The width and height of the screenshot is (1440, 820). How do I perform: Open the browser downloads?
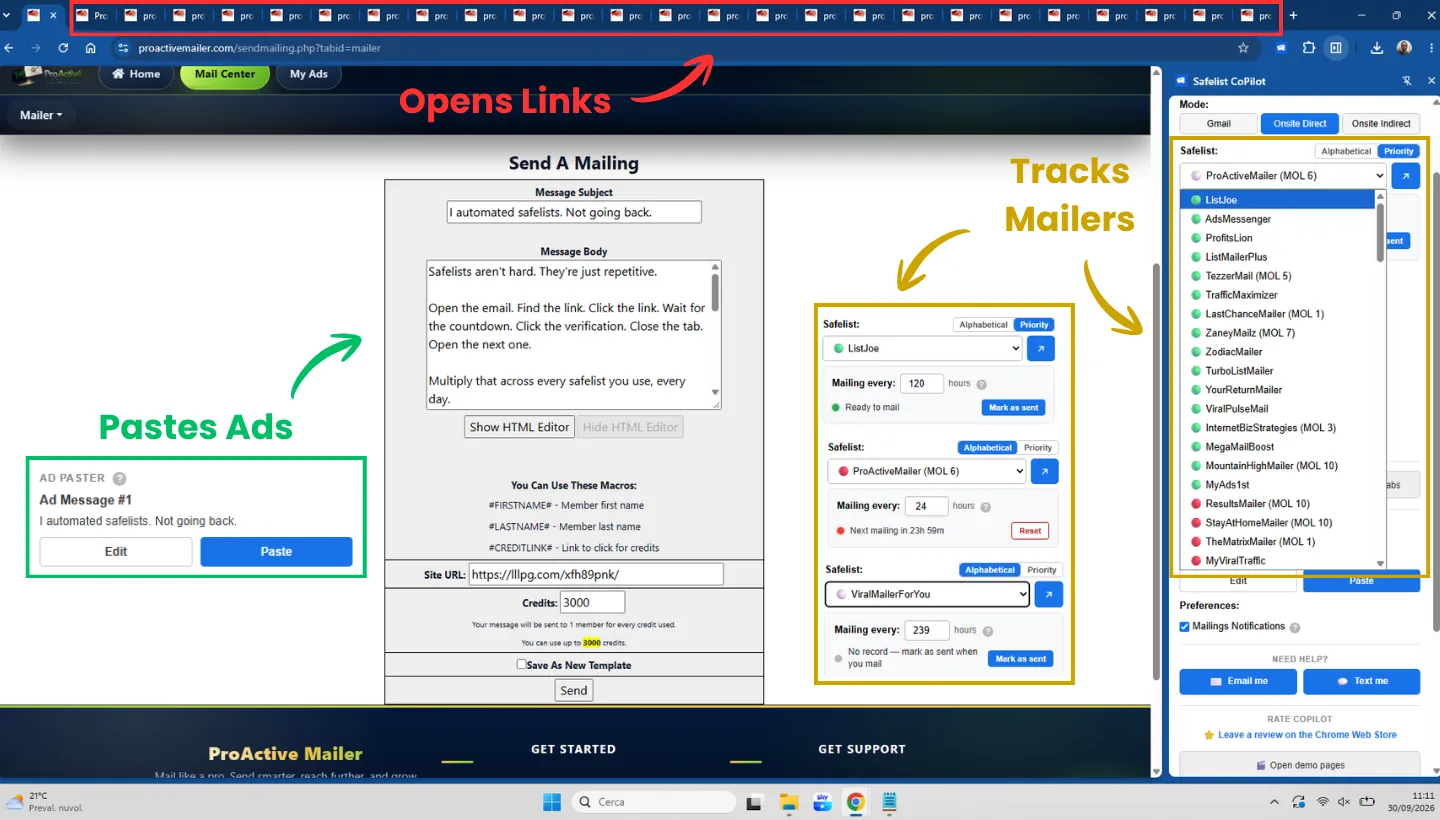click(x=1377, y=48)
